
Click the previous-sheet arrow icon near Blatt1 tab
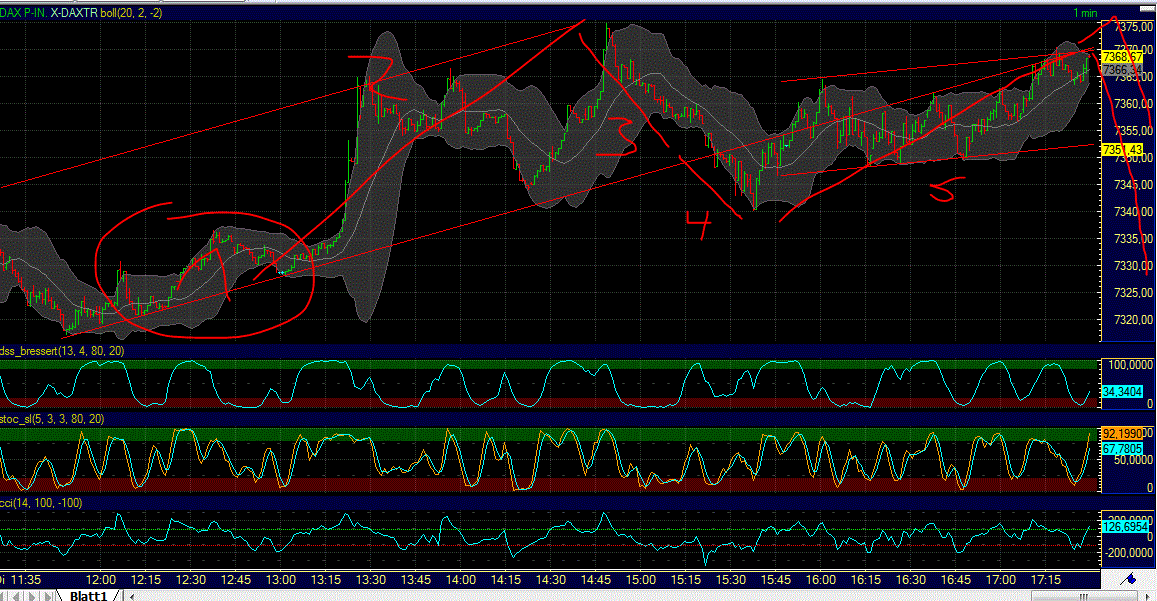pos(17,595)
